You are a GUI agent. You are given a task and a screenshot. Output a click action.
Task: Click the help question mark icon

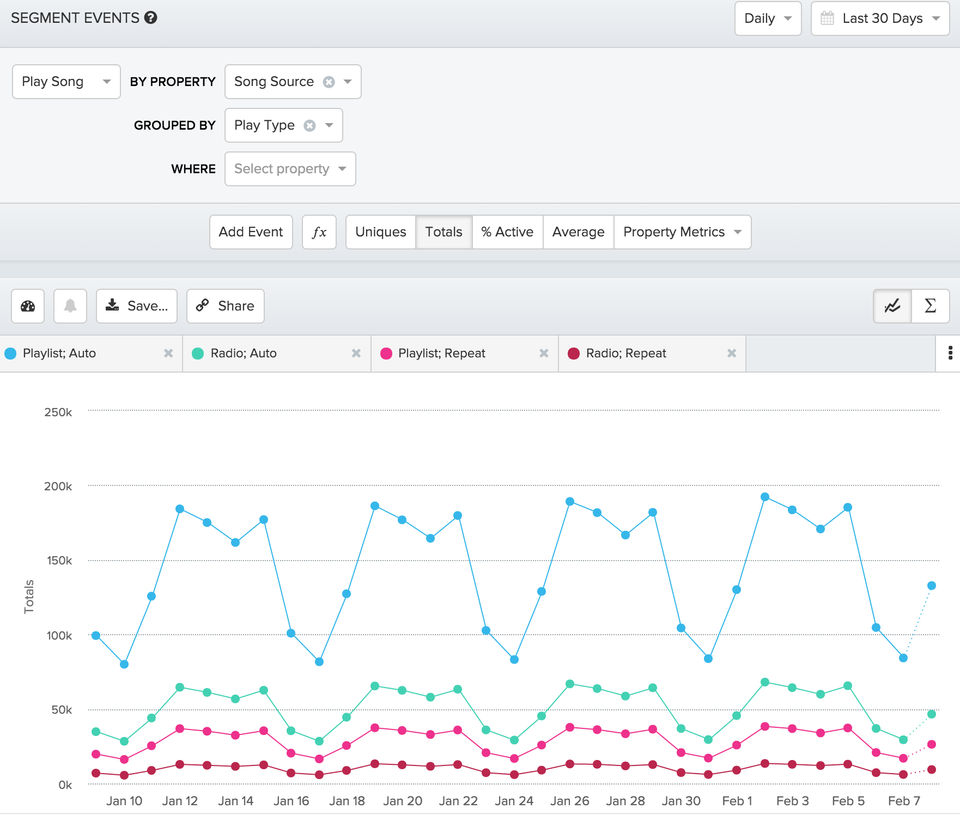coord(150,18)
